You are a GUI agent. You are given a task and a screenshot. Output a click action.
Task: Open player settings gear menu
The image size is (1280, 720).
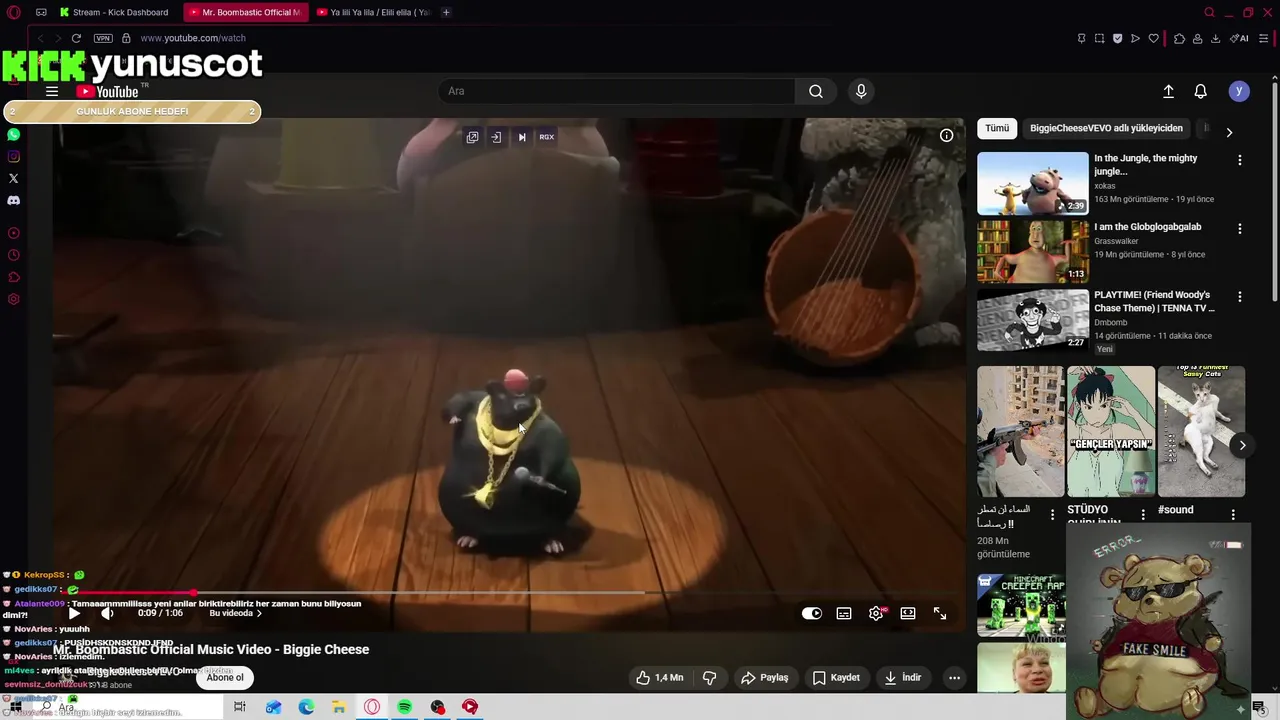pos(876,613)
